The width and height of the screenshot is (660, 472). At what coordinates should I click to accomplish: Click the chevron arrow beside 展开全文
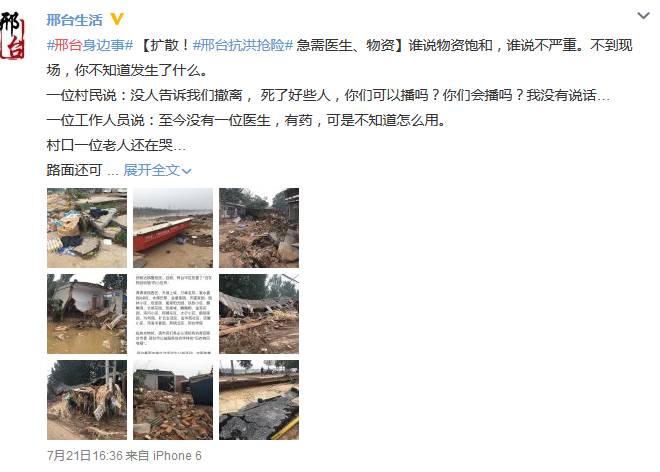186,171
